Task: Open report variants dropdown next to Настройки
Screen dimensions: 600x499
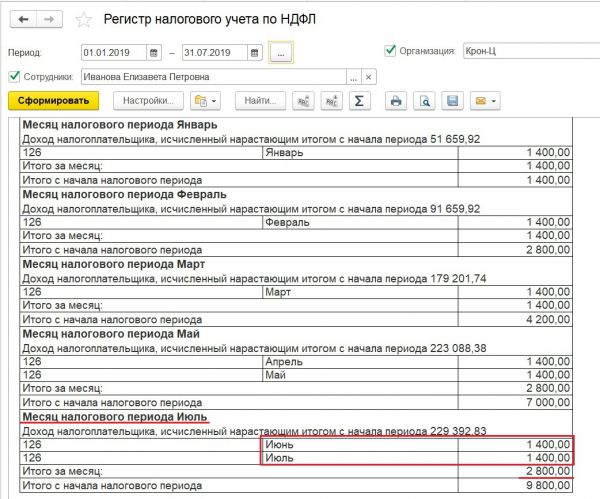Action: 205,101
